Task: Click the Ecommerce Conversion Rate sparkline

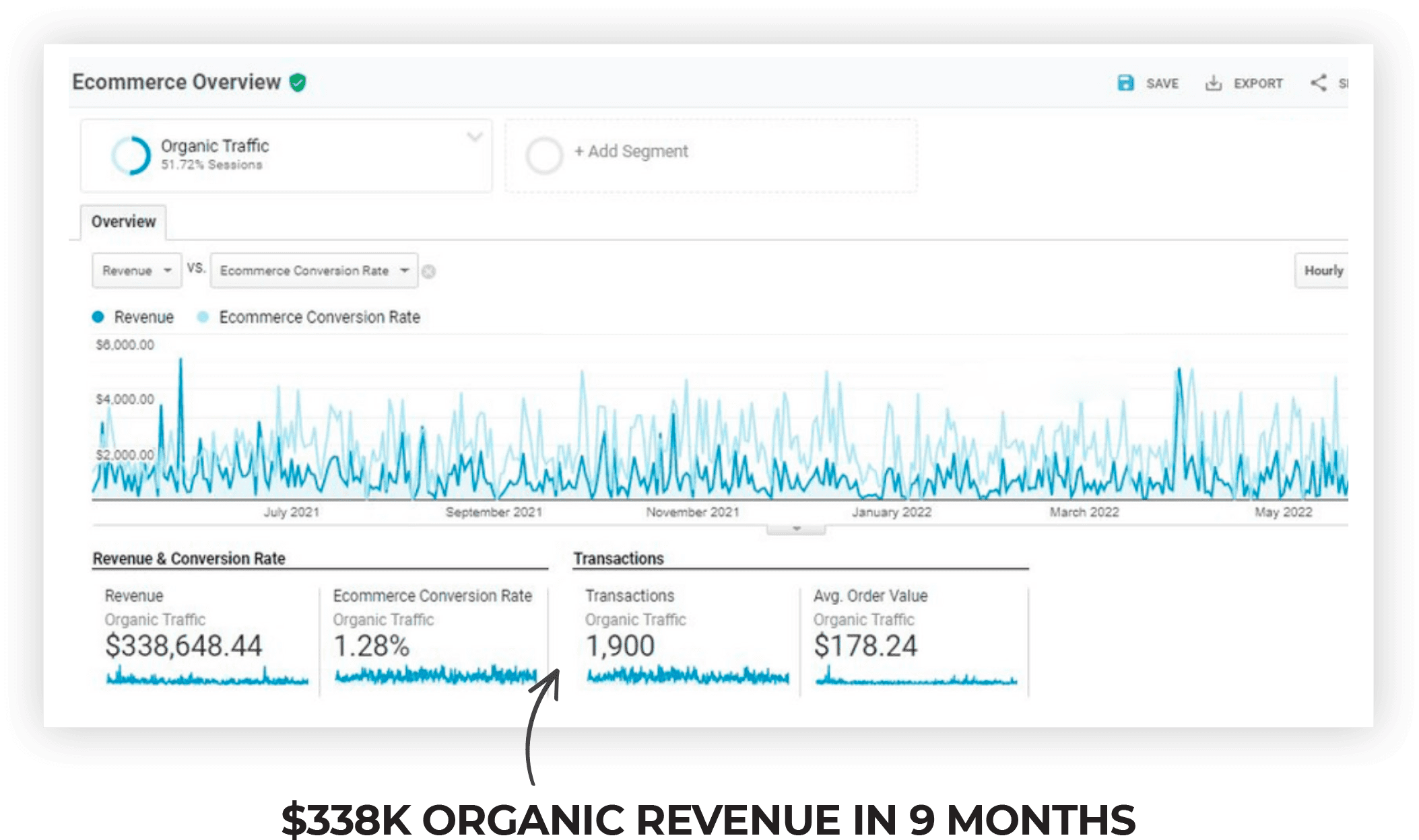Action: (x=436, y=674)
